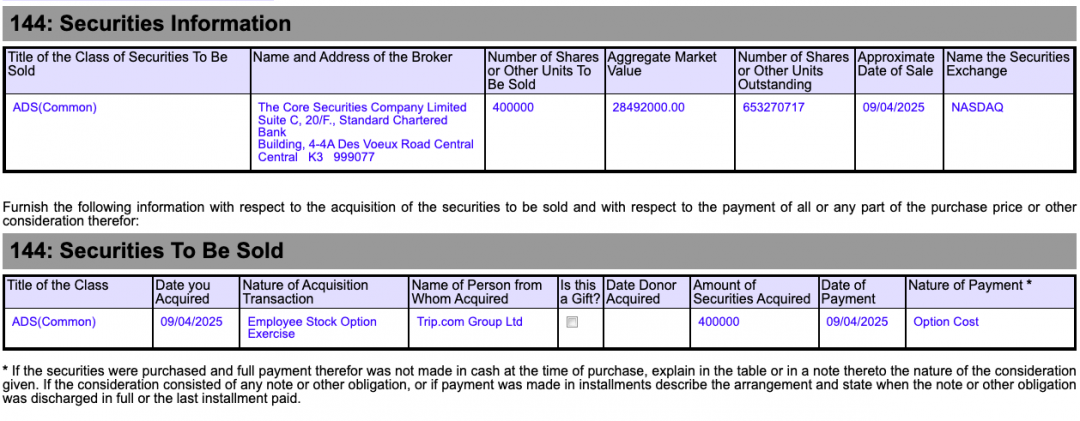Toggle the "Is this a Gift?" checkbox
This screenshot has height=421, width=1080.
point(571,322)
